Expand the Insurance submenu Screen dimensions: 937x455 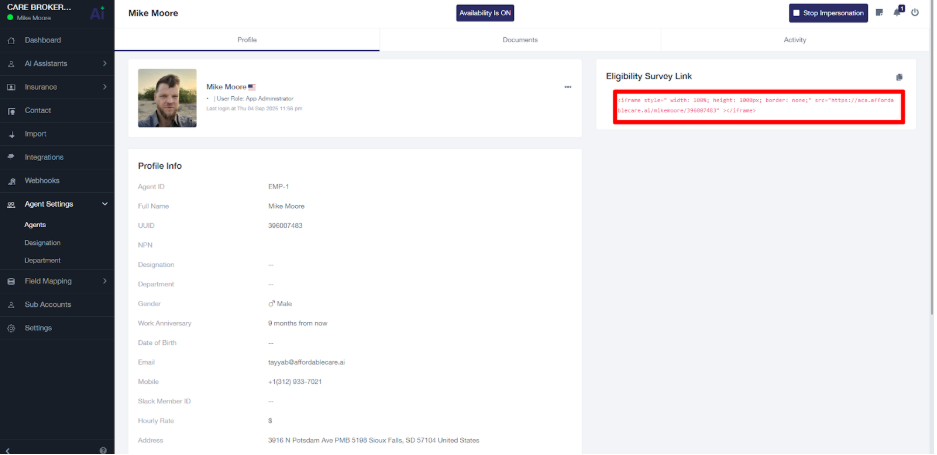point(105,87)
